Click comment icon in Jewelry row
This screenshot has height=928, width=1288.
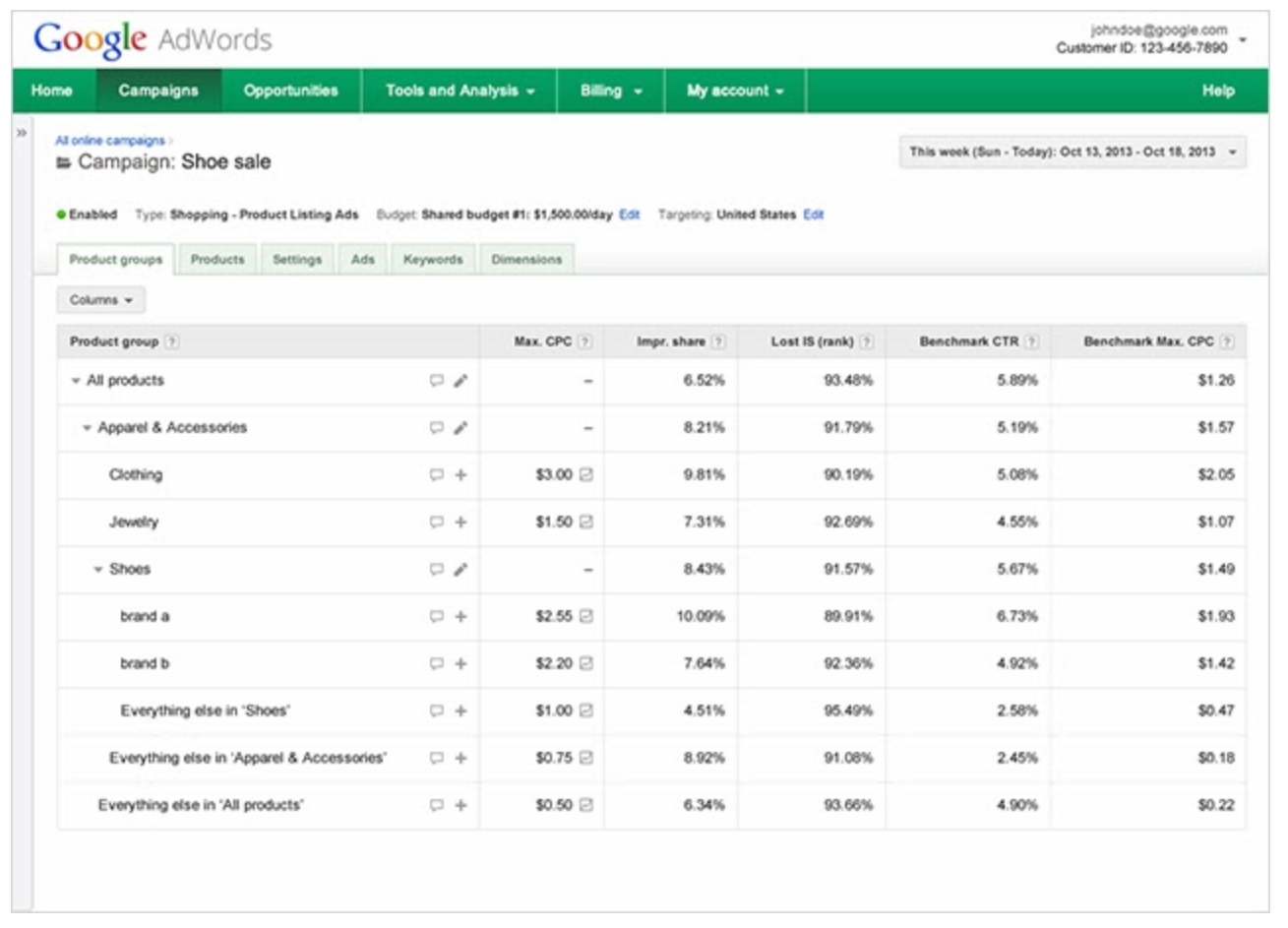[436, 523]
